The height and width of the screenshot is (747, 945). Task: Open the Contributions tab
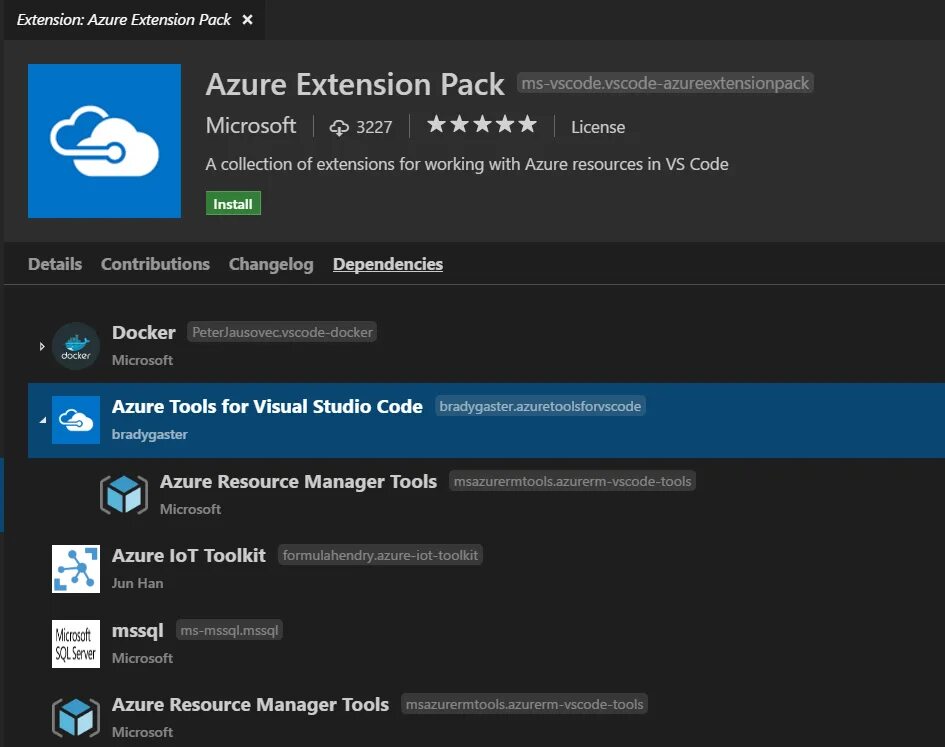pos(155,264)
